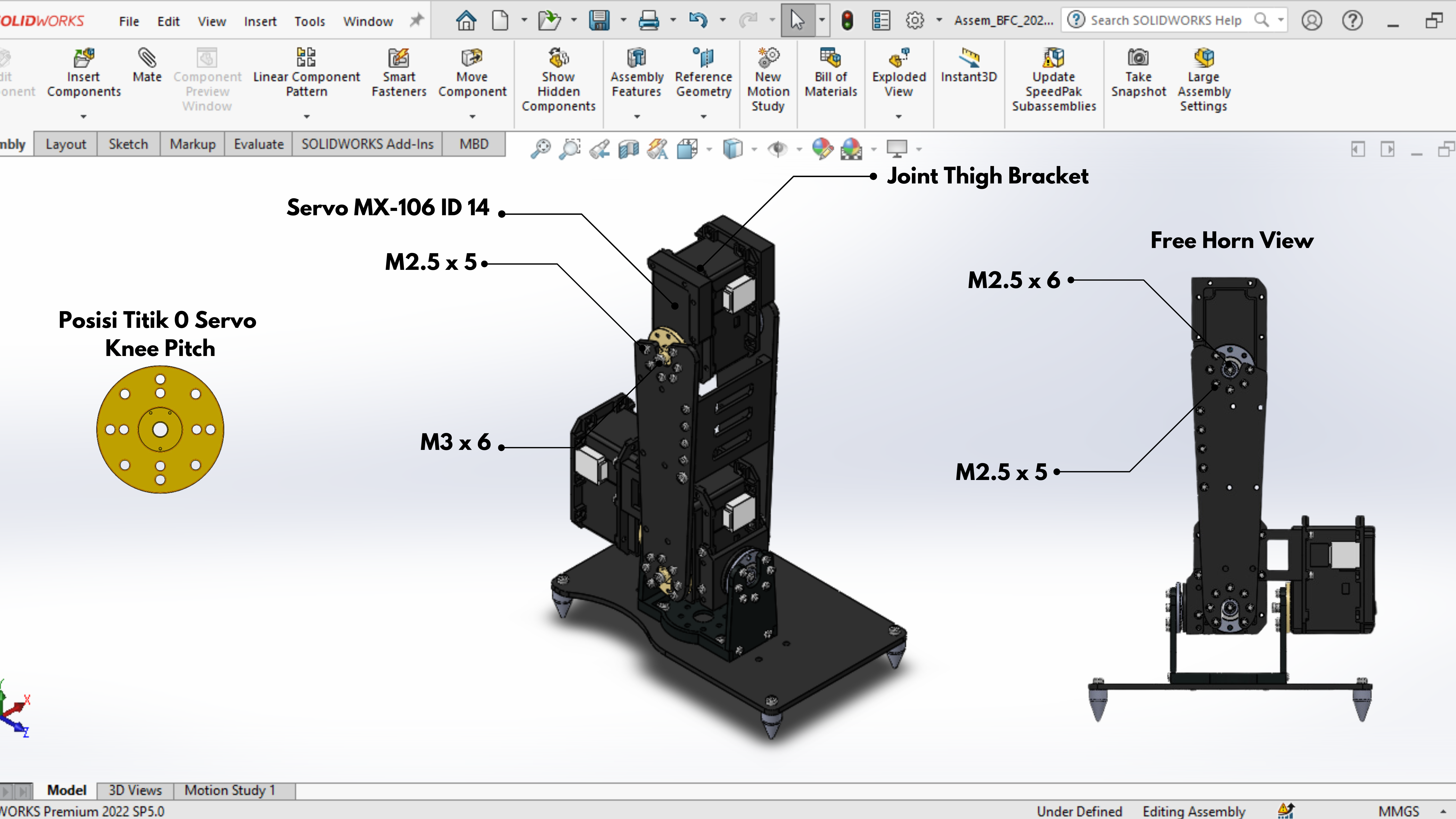Switch to the Sketch tab
This screenshot has height=819, width=1456.
[x=128, y=144]
